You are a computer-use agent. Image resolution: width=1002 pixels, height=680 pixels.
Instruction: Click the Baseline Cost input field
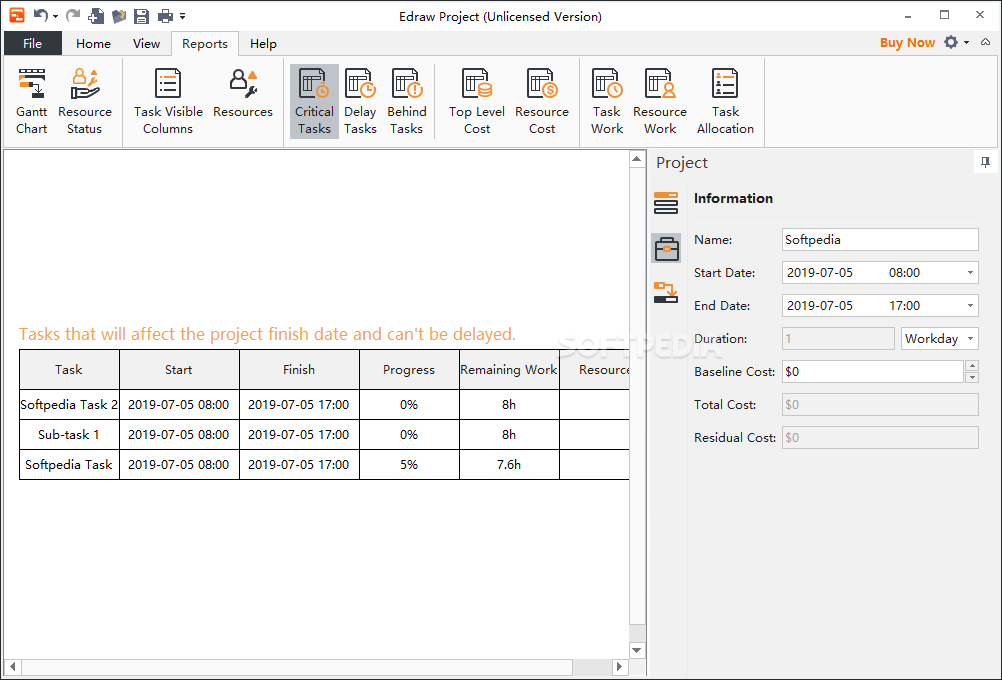(x=872, y=371)
